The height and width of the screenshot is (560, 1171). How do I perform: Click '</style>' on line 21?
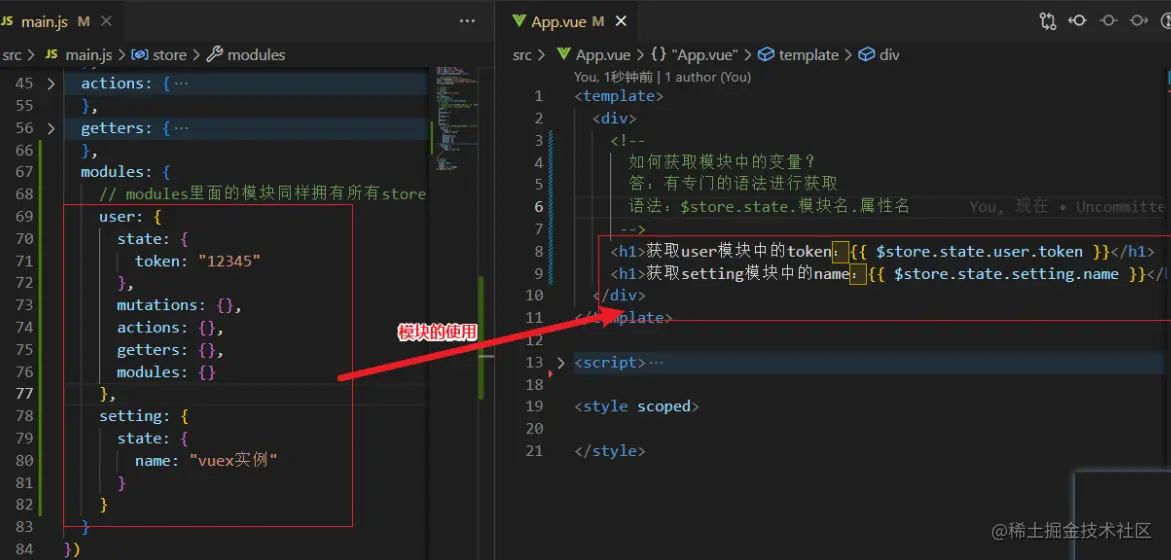pos(609,451)
